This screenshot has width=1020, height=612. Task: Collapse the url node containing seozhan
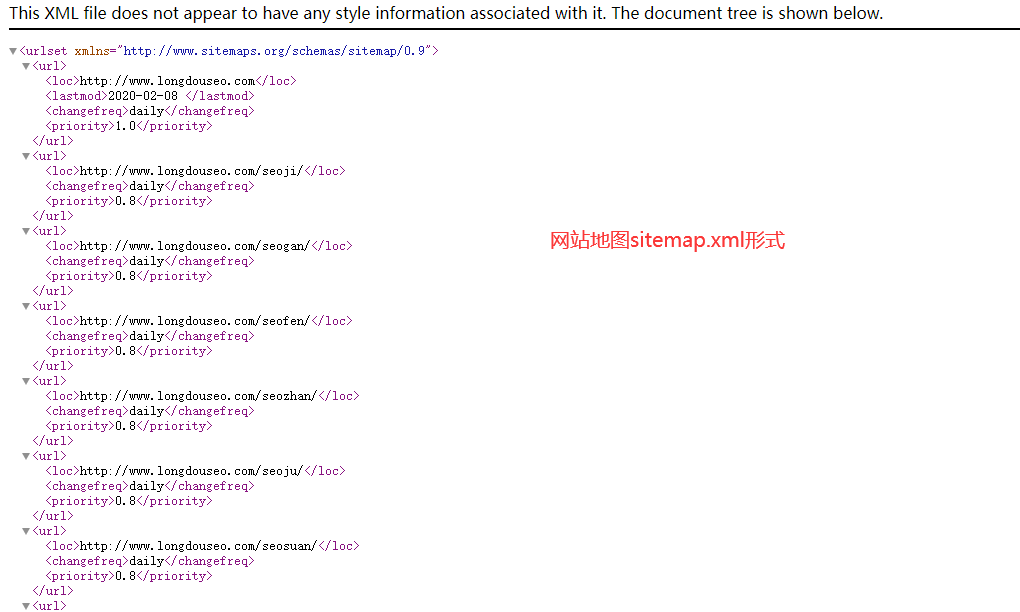pos(26,381)
